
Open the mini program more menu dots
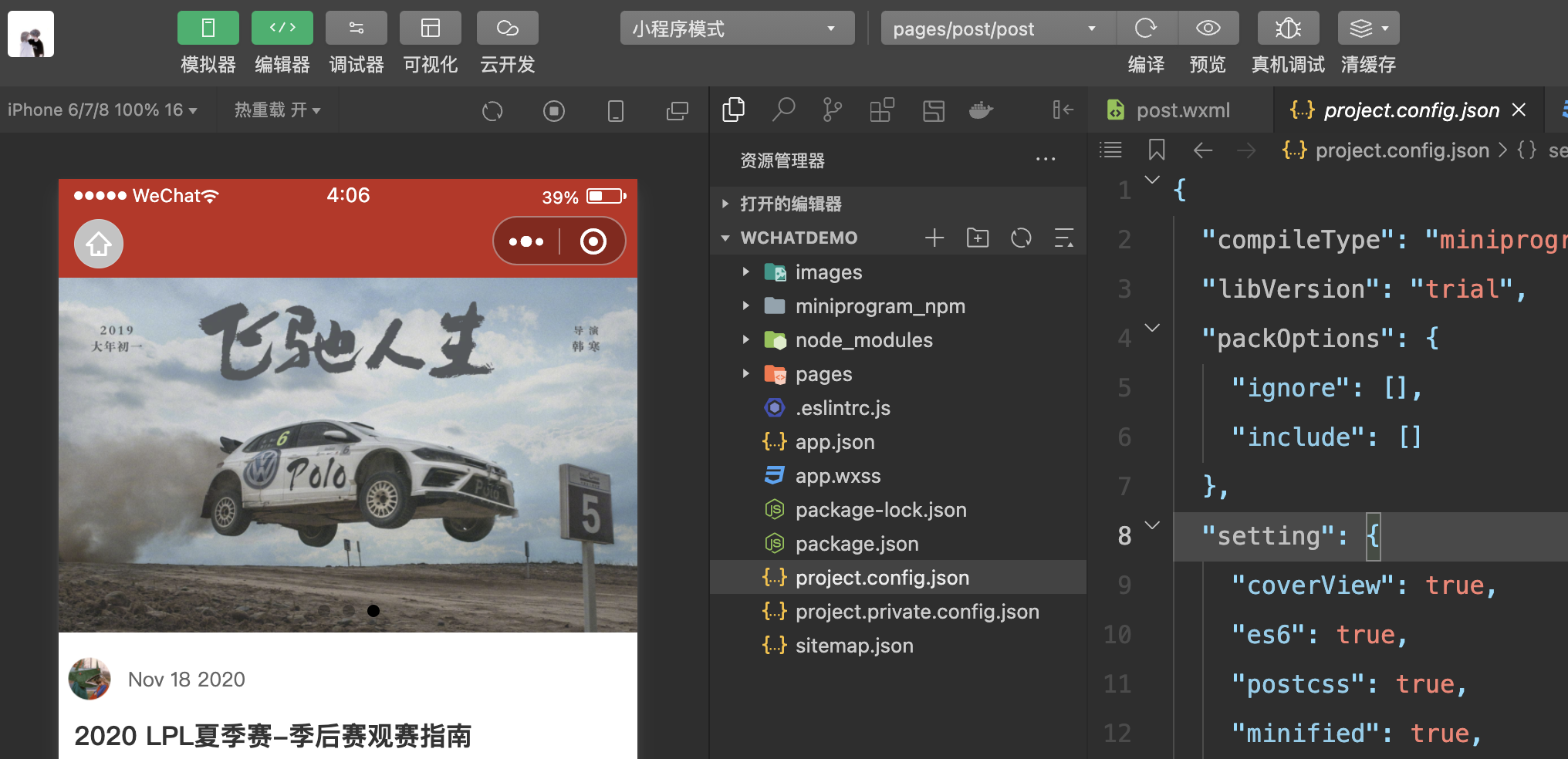pos(526,241)
